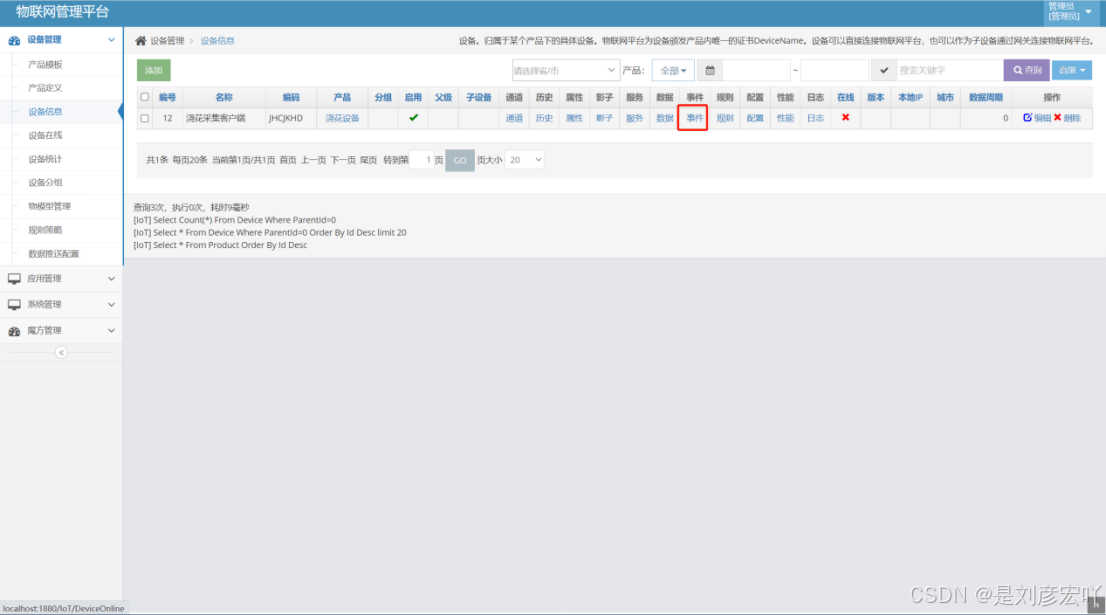Focus the 搜索关键字 search field

[x=949, y=71]
